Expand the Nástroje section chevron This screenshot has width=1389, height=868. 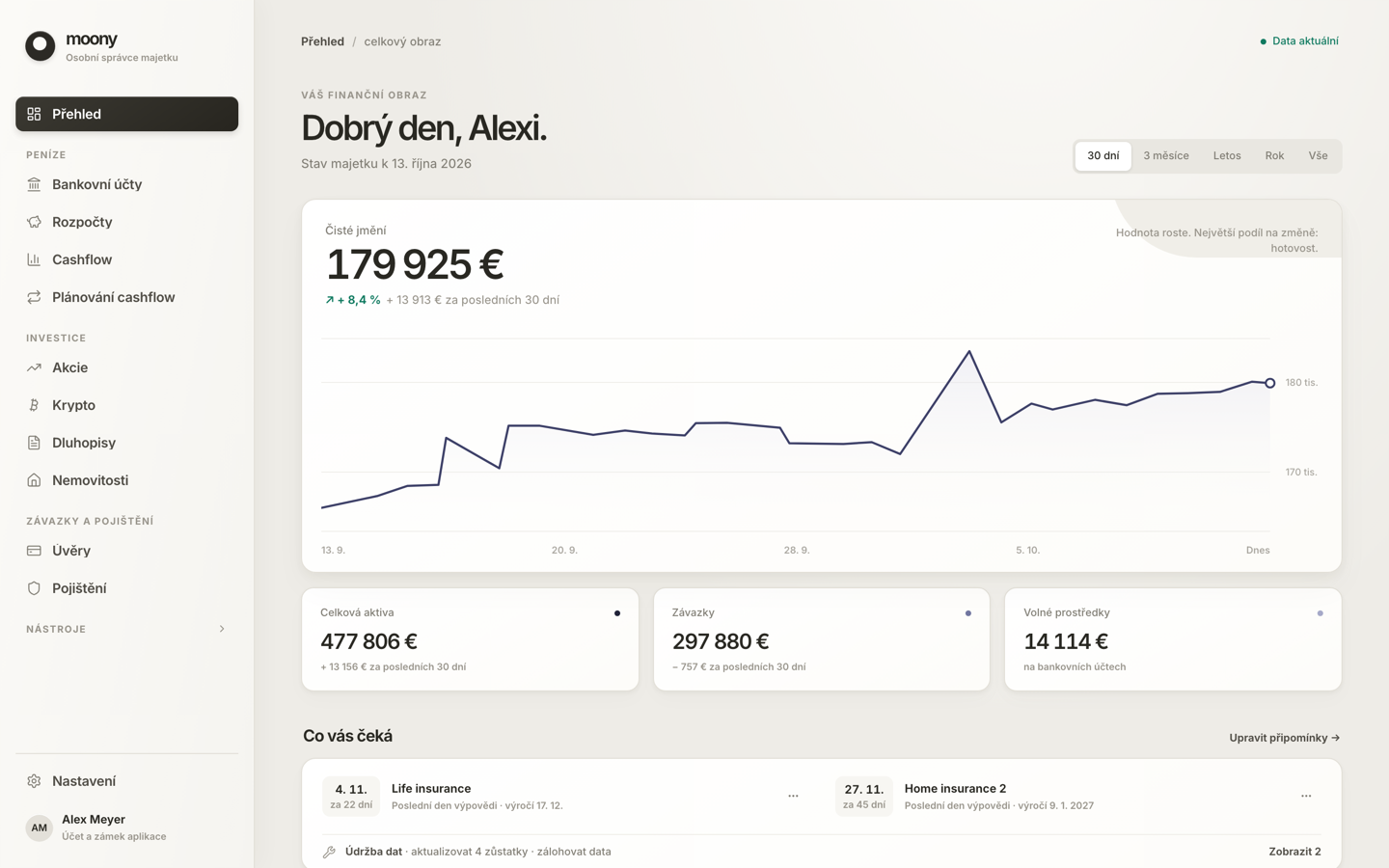point(222,629)
